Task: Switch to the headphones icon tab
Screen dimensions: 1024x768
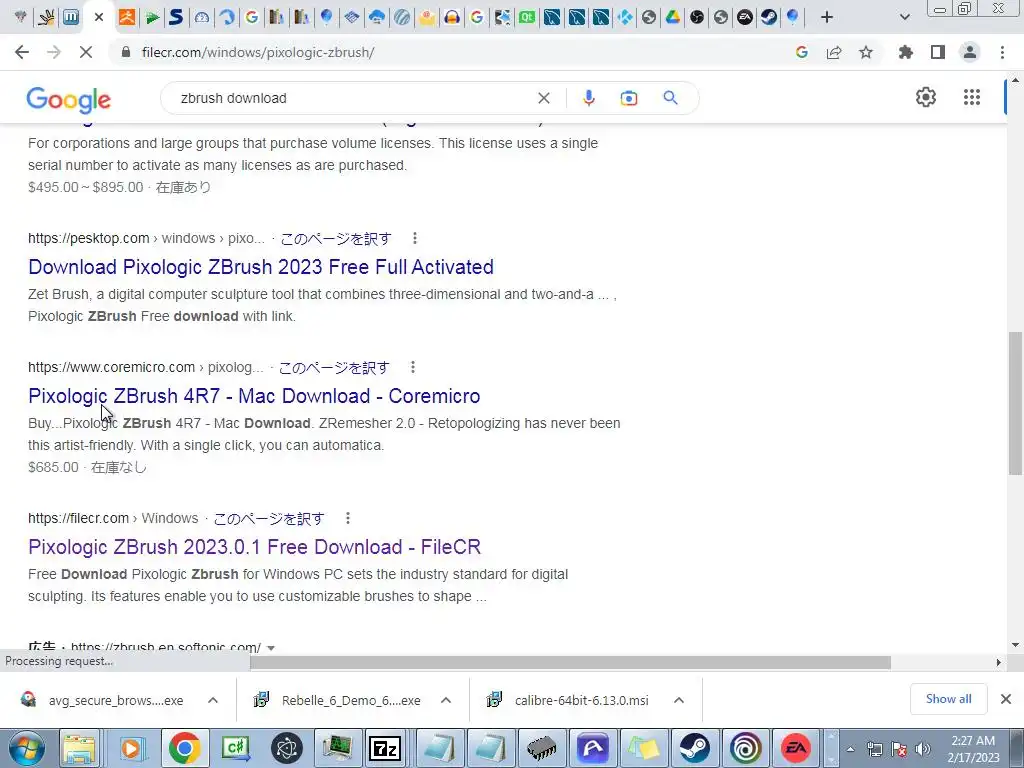Action: [452, 18]
